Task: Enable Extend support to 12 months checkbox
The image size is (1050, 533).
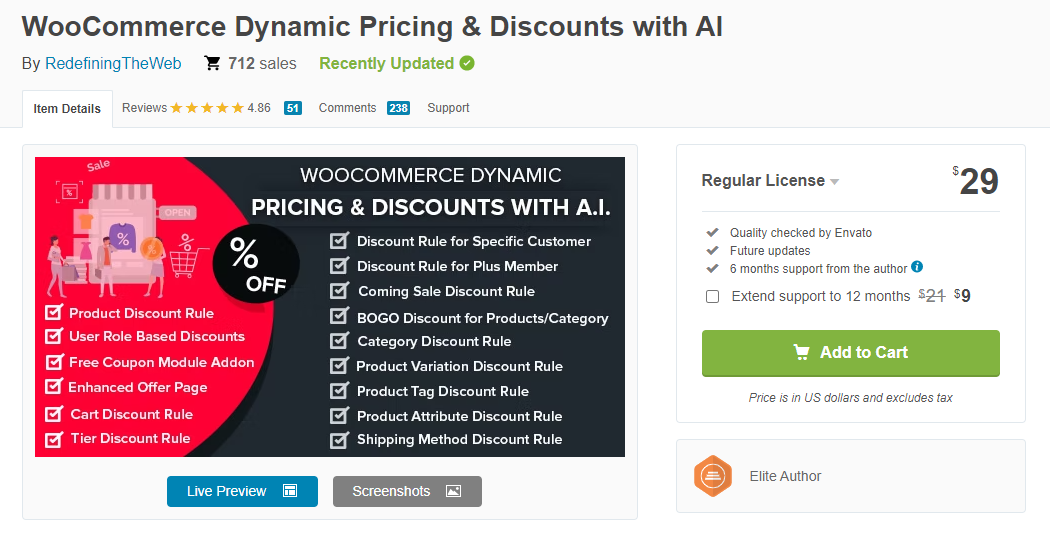Action: click(712, 297)
